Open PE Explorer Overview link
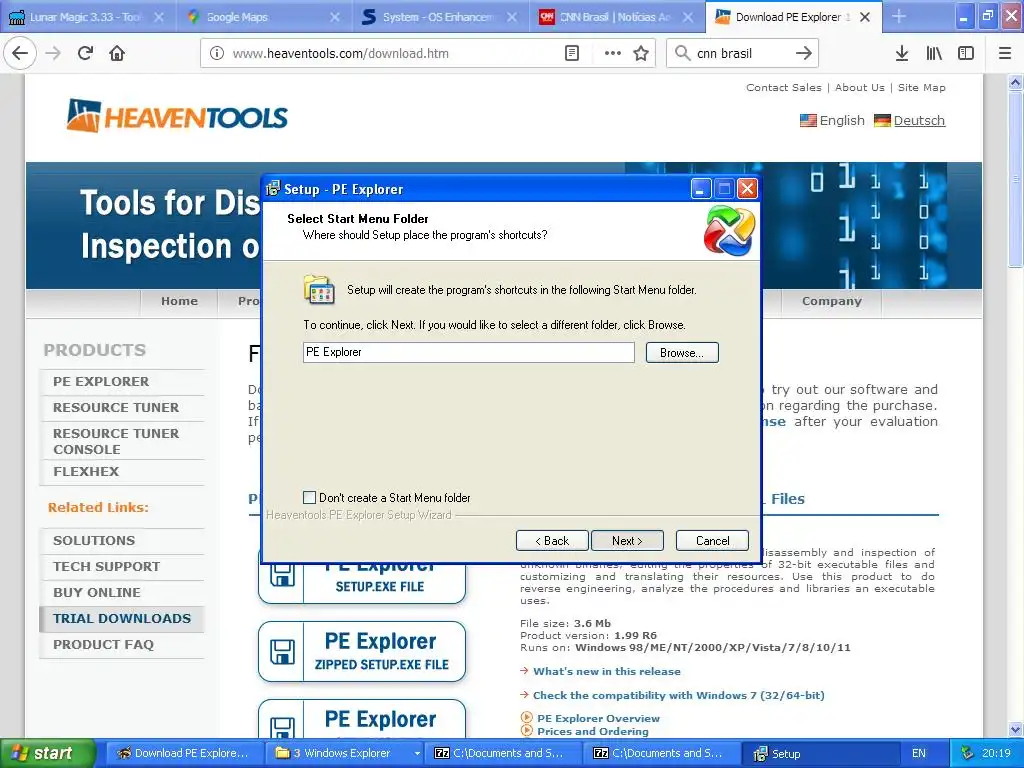Image resolution: width=1024 pixels, height=768 pixels. pos(598,718)
